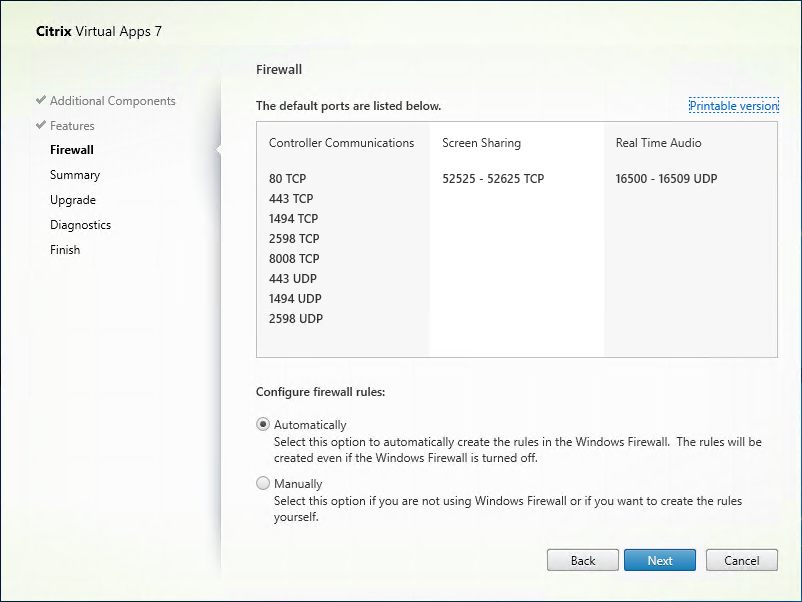
Task: Go back using the Back button
Action: click(583, 560)
